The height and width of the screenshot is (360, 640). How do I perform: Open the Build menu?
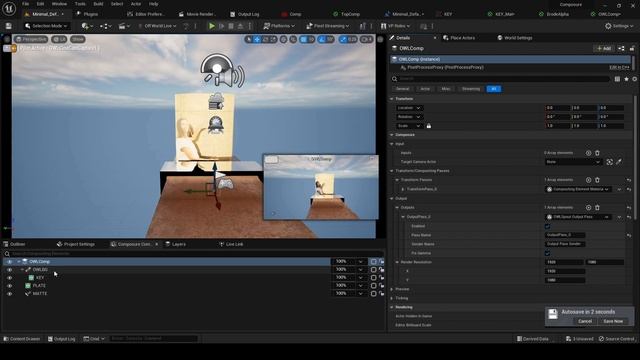click(98, 4)
